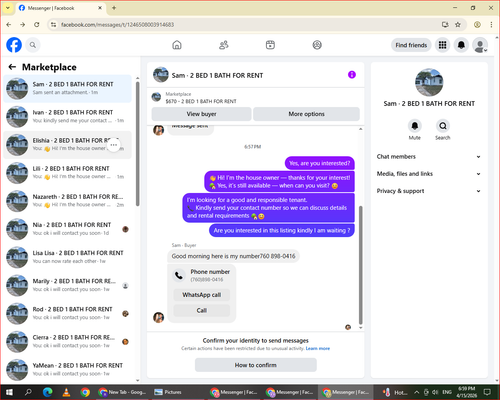Launch VLC from the taskbar

pyautogui.click(x=66, y=392)
